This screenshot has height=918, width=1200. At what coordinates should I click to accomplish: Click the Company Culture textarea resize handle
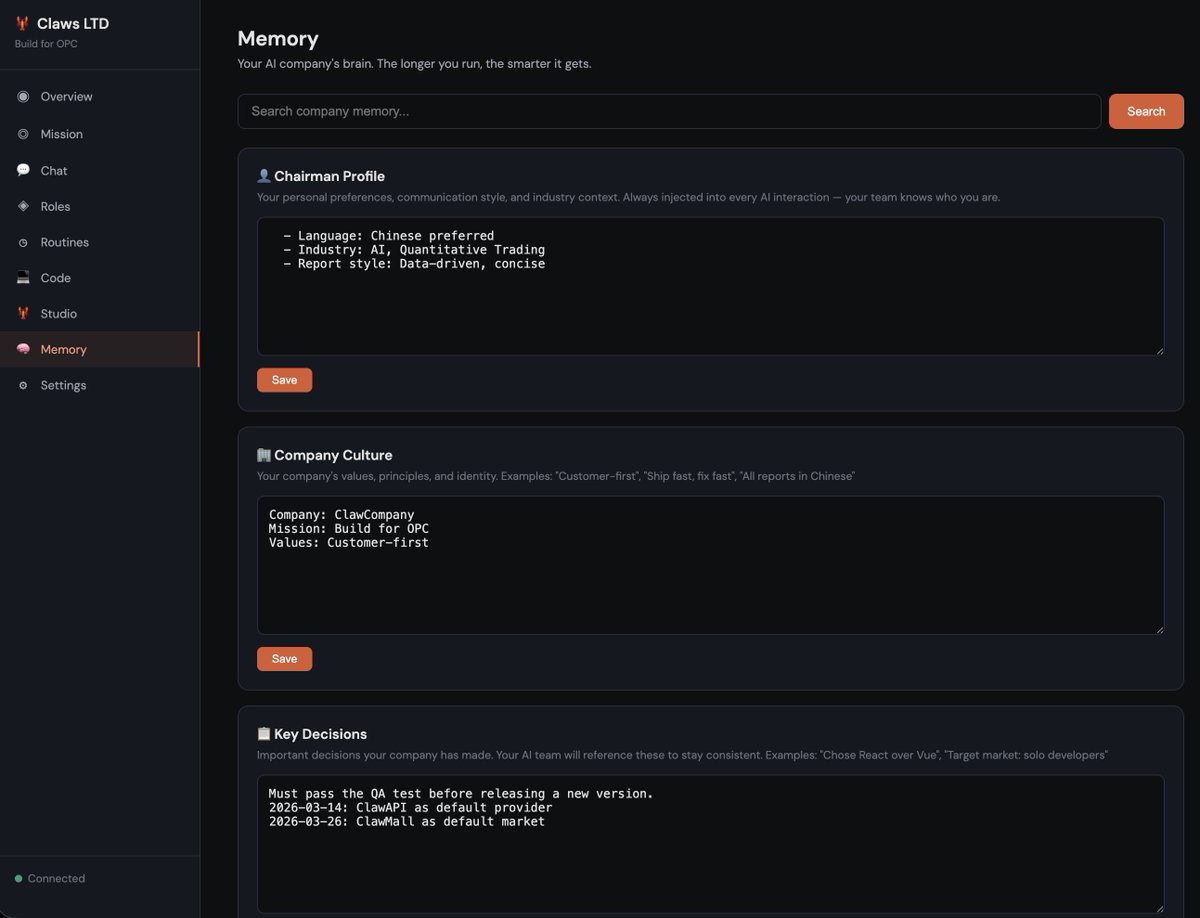(1159, 629)
